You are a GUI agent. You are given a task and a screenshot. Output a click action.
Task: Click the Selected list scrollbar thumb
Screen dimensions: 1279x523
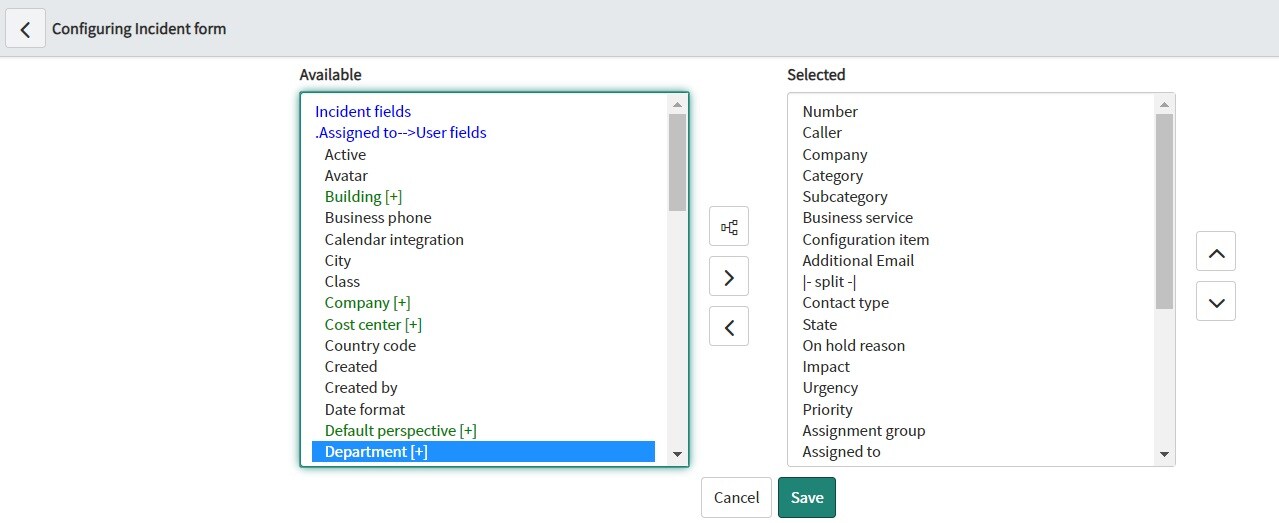pos(1164,211)
